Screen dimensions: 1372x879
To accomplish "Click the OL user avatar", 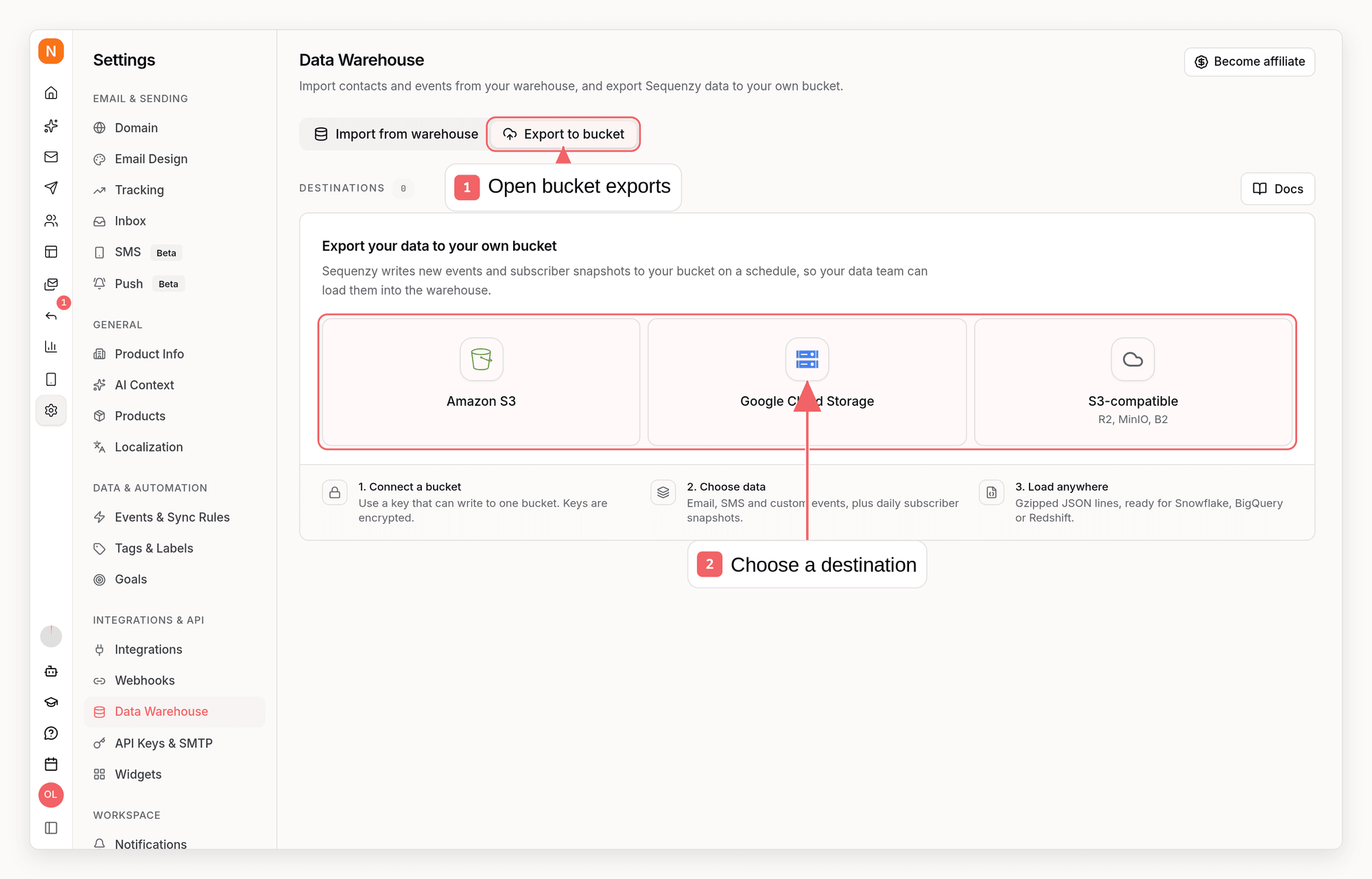I will point(51,795).
